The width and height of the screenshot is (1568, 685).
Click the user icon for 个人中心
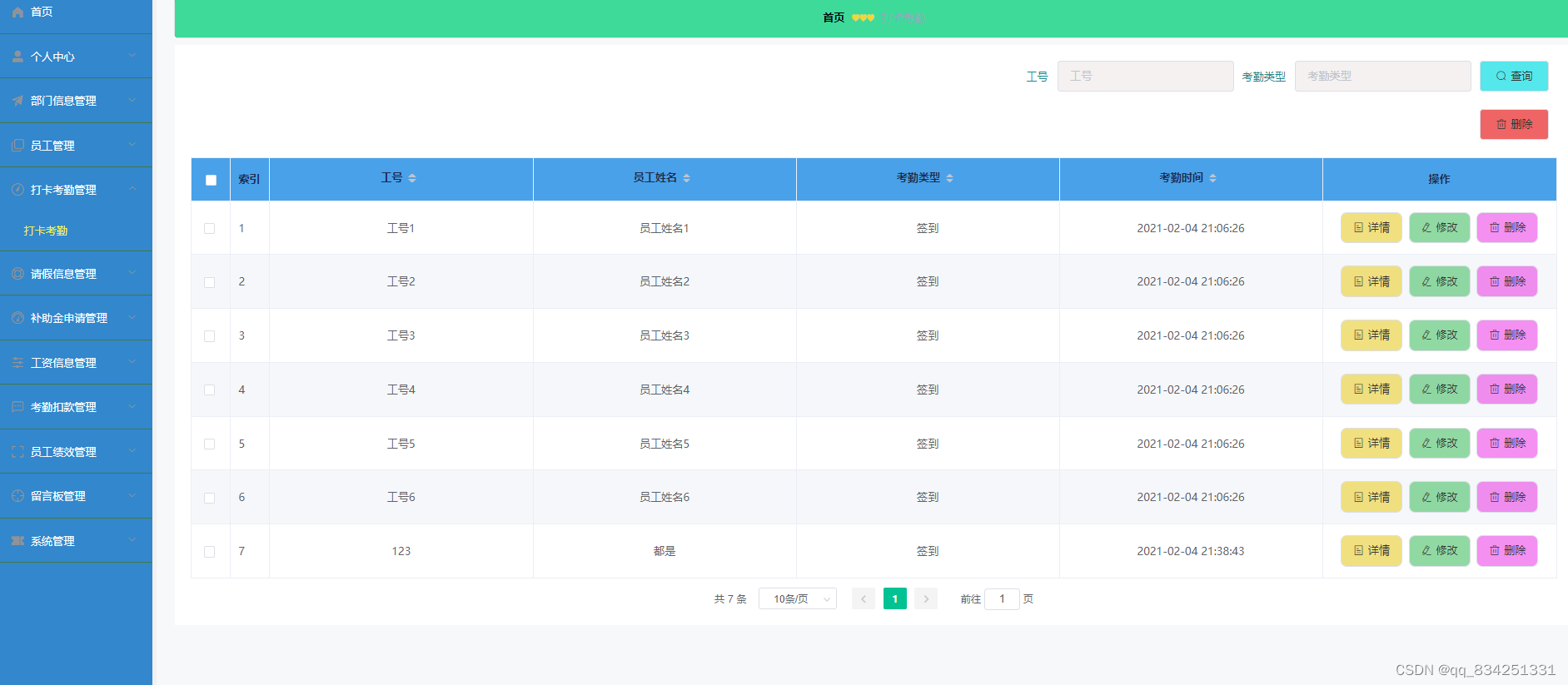pyautogui.click(x=17, y=57)
